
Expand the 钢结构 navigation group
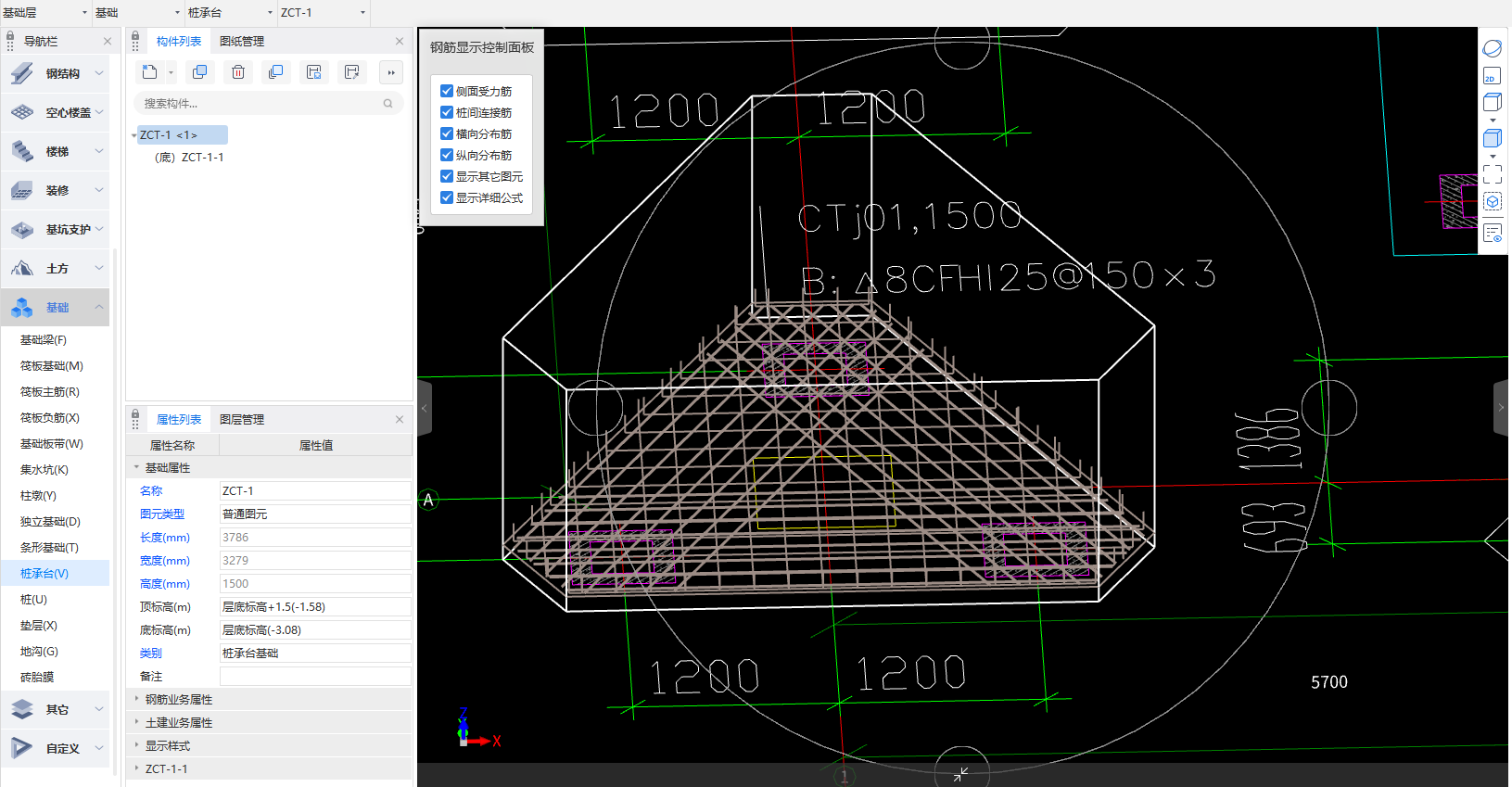click(55, 73)
